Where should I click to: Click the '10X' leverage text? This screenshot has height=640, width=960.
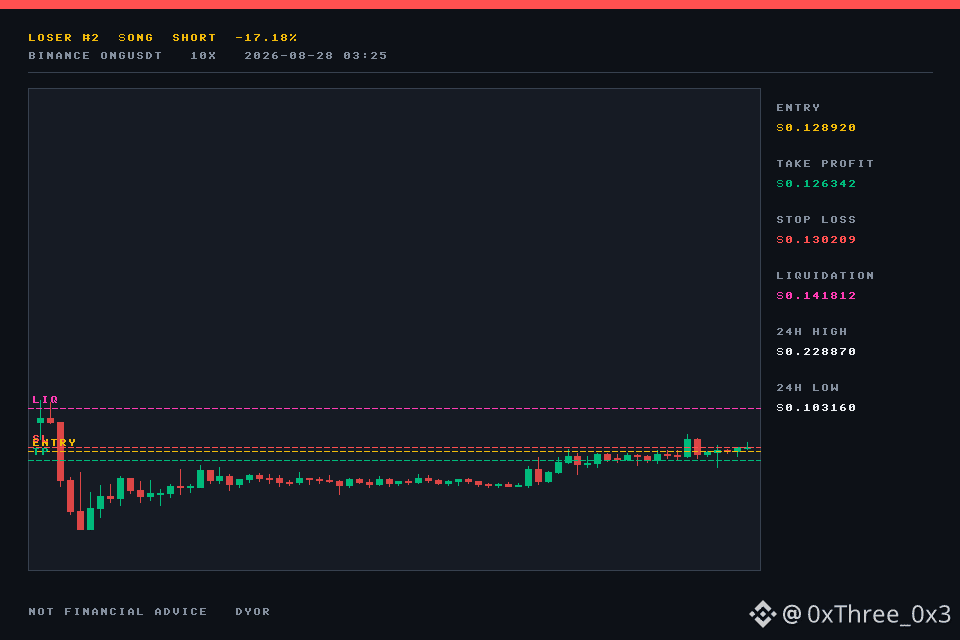coord(203,55)
